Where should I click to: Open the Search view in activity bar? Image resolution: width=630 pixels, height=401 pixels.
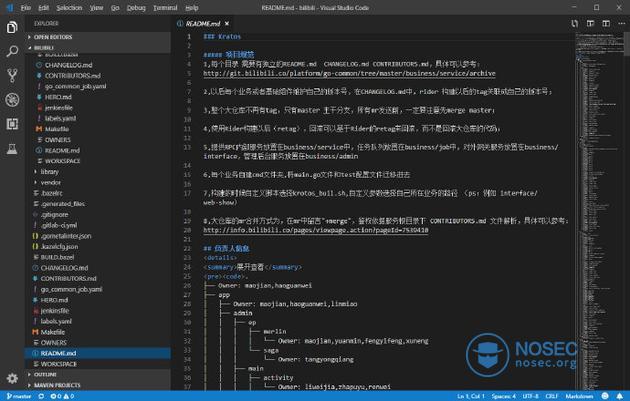tap(11, 51)
